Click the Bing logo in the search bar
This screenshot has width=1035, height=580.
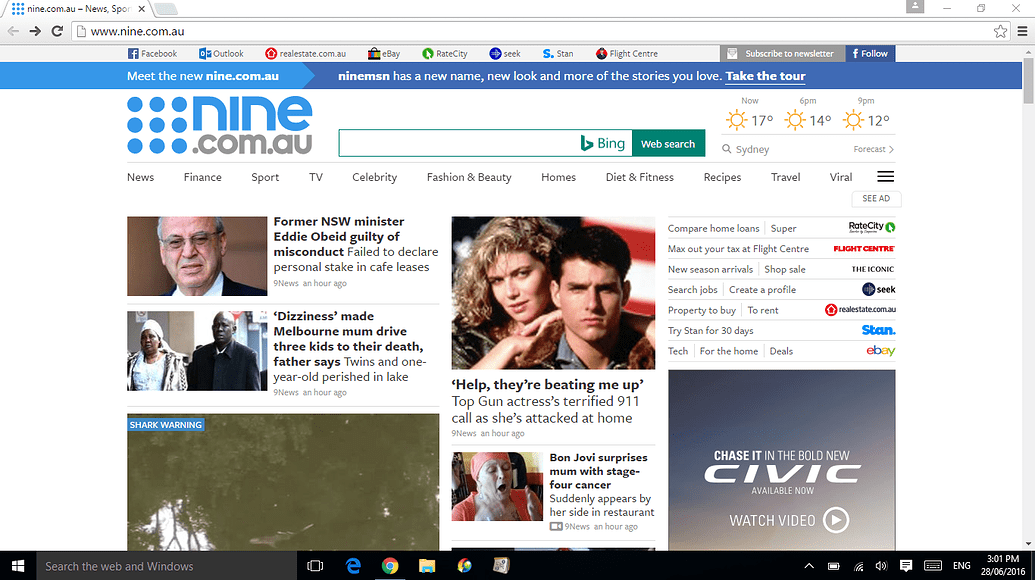tap(601, 142)
